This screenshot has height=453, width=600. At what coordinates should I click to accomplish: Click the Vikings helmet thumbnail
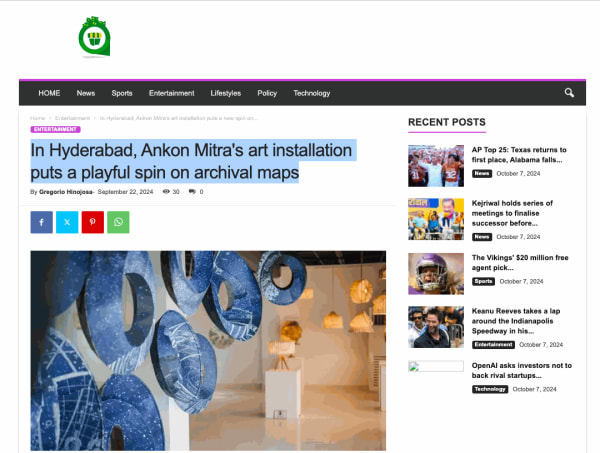436,274
